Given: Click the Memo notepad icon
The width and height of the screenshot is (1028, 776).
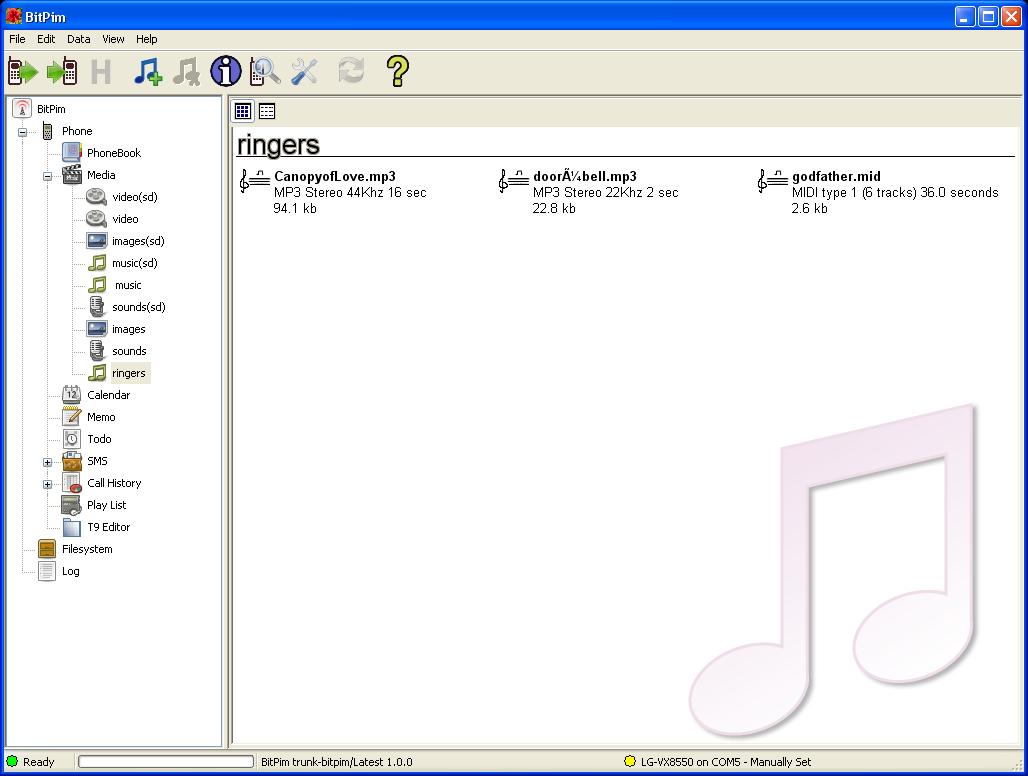Looking at the screenshot, I should [71, 417].
